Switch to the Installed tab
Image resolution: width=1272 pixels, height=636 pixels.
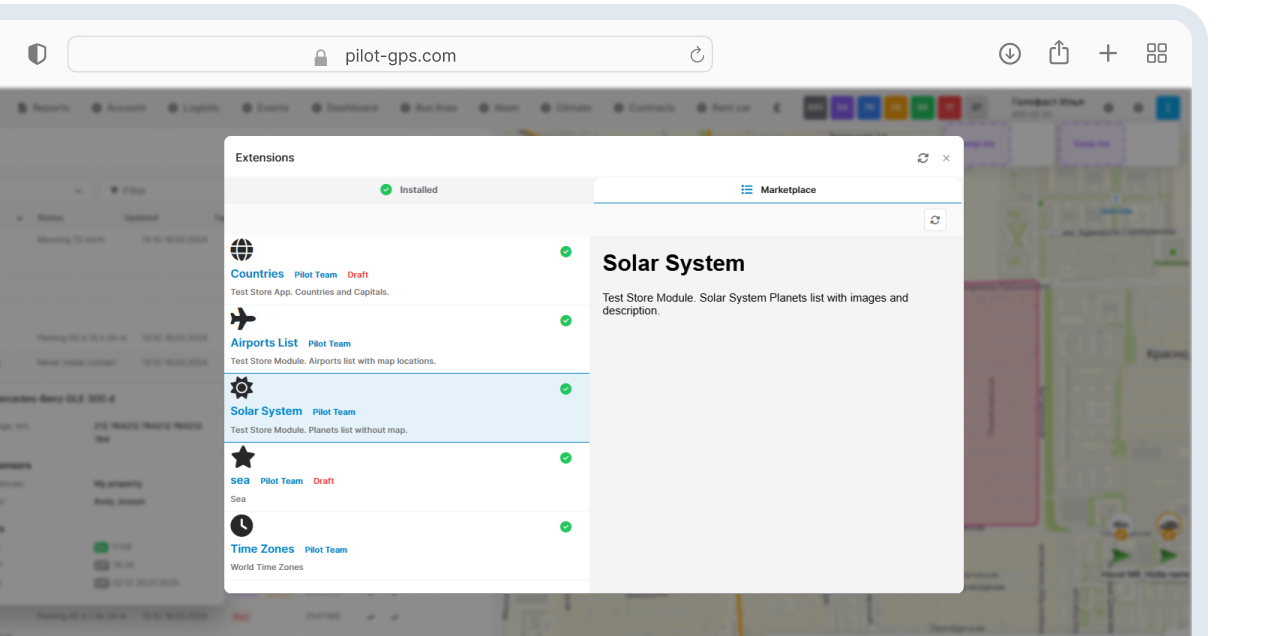tap(409, 190)
